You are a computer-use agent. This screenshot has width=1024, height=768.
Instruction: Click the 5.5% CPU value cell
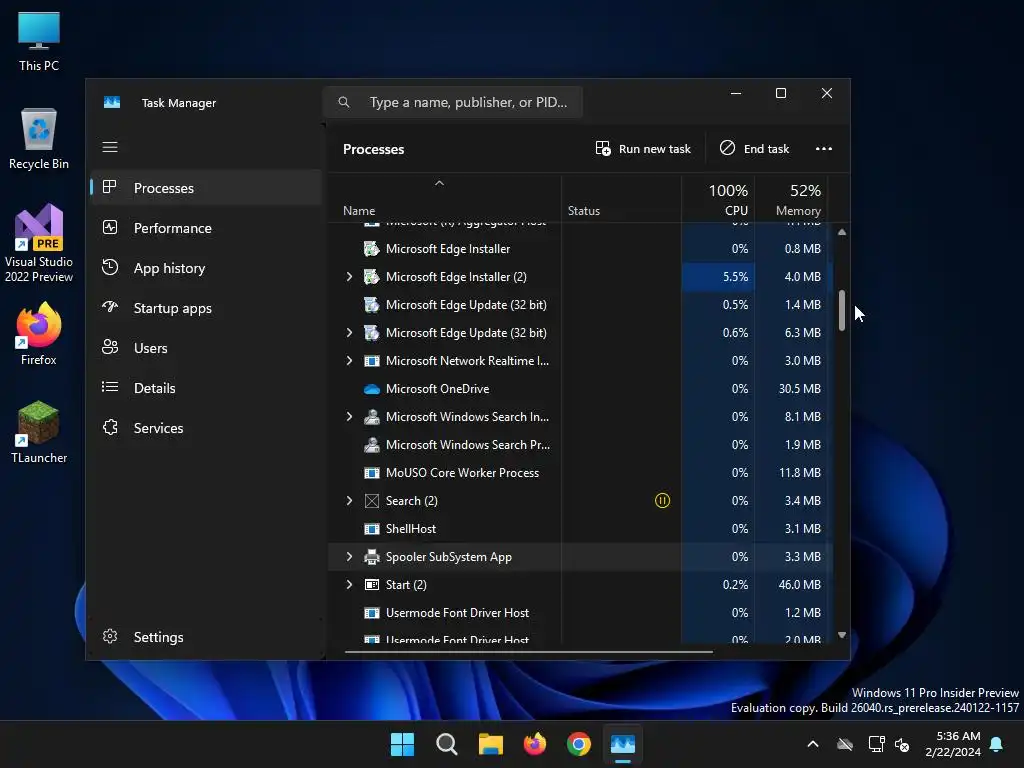tap(718, 277)
